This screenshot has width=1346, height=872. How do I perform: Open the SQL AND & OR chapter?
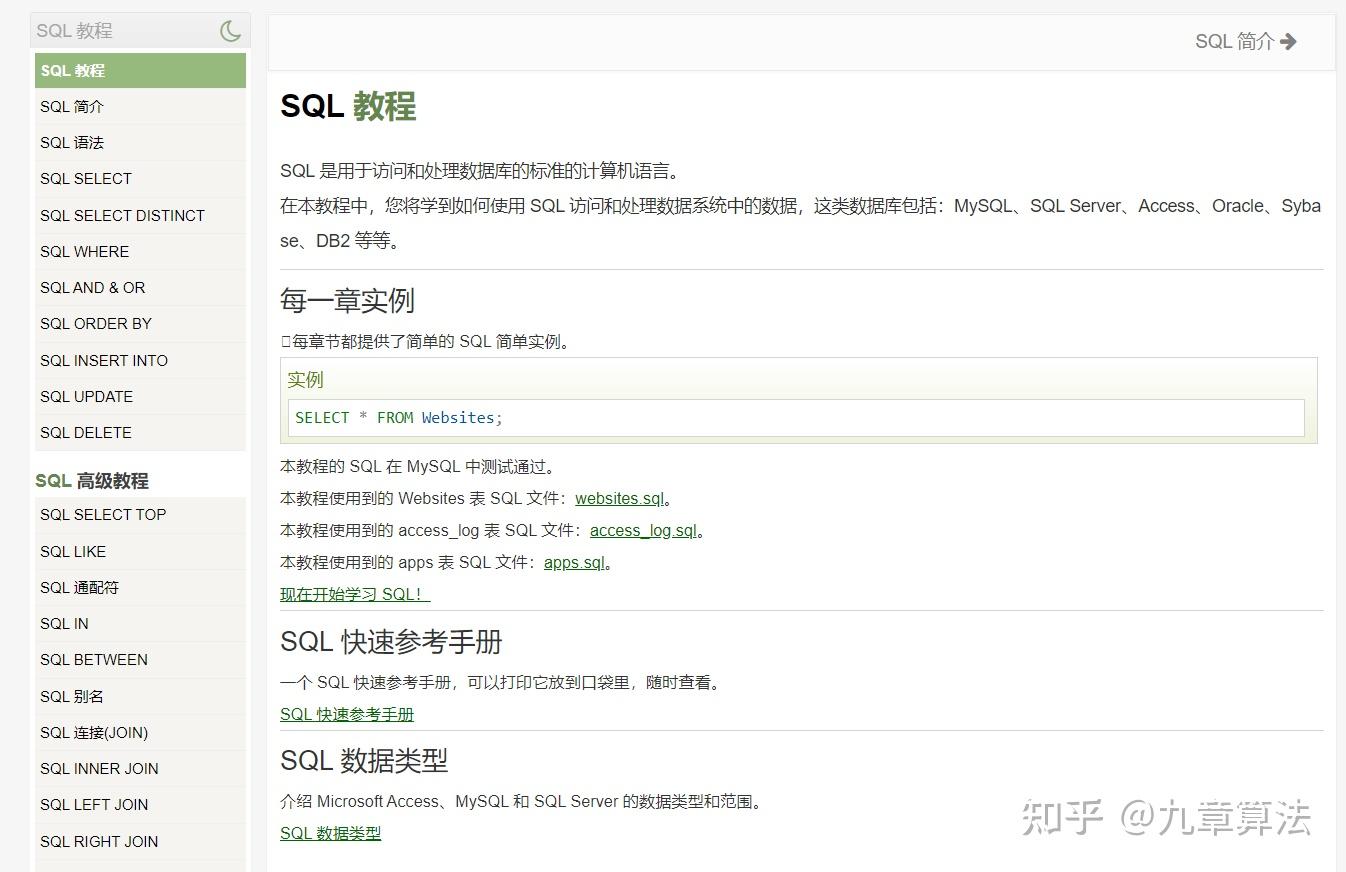tap(93, 287)
